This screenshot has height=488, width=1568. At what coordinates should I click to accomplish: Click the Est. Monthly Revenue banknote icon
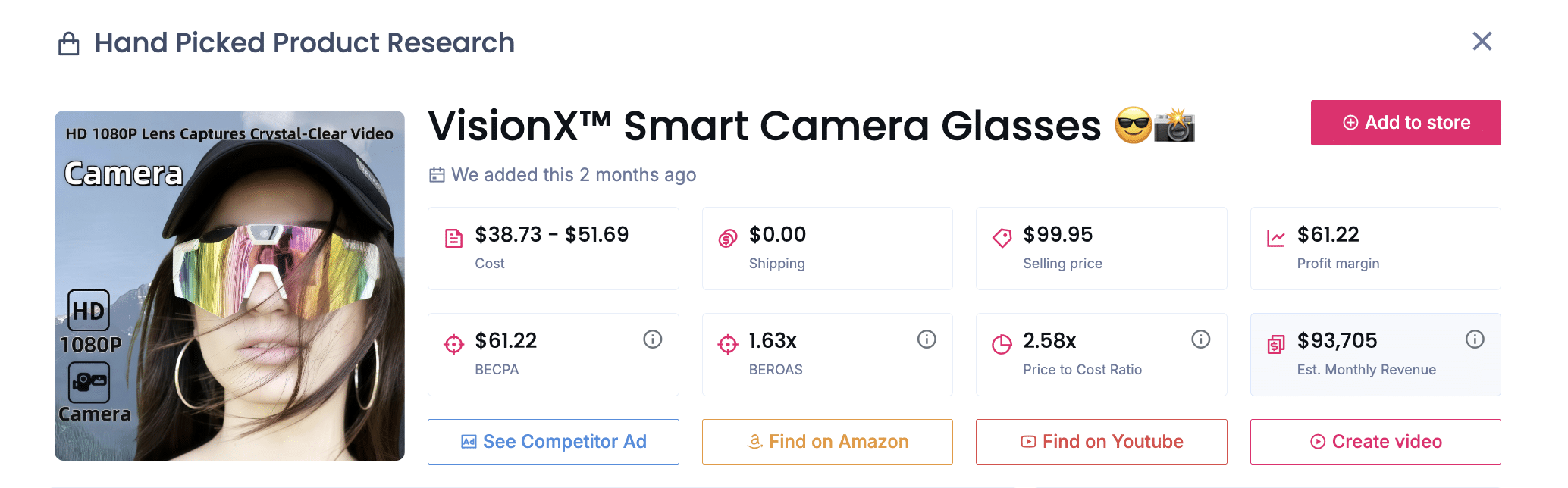pyautogui.click(x=1277, y=342)
